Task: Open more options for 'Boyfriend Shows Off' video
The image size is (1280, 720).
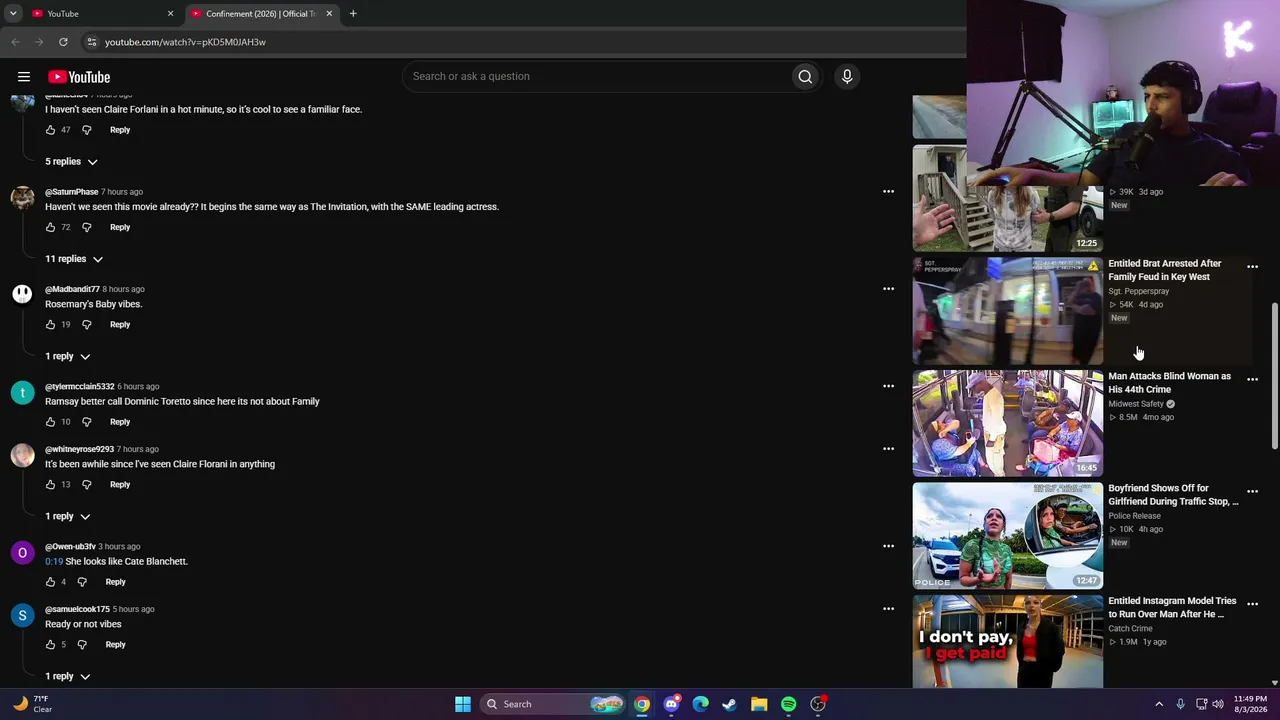Action: tap(1252, 492)
